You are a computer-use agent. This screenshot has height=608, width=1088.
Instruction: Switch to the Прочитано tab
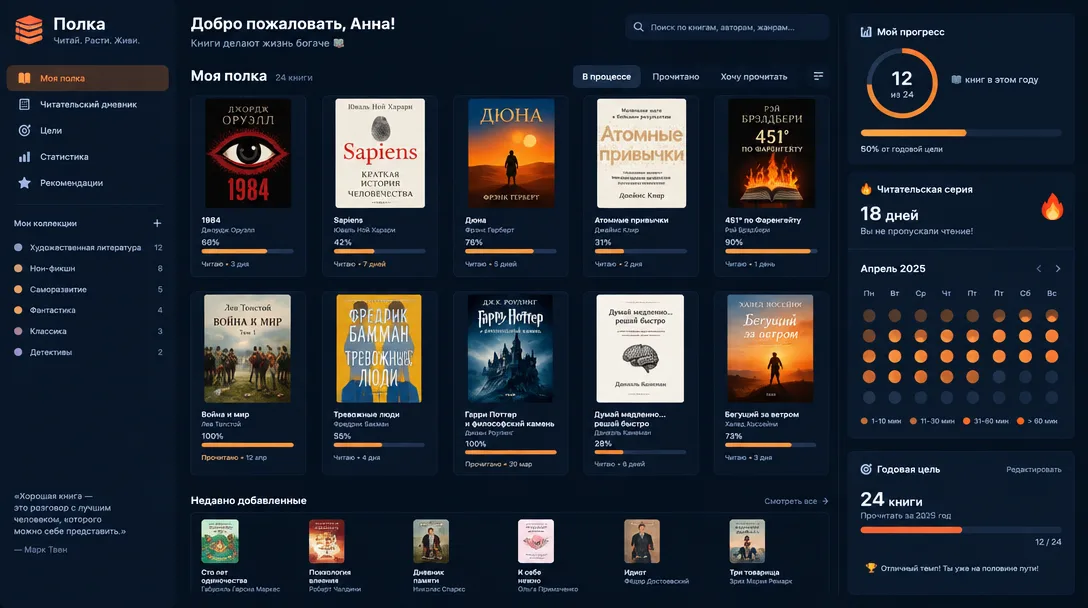(675, 76)
